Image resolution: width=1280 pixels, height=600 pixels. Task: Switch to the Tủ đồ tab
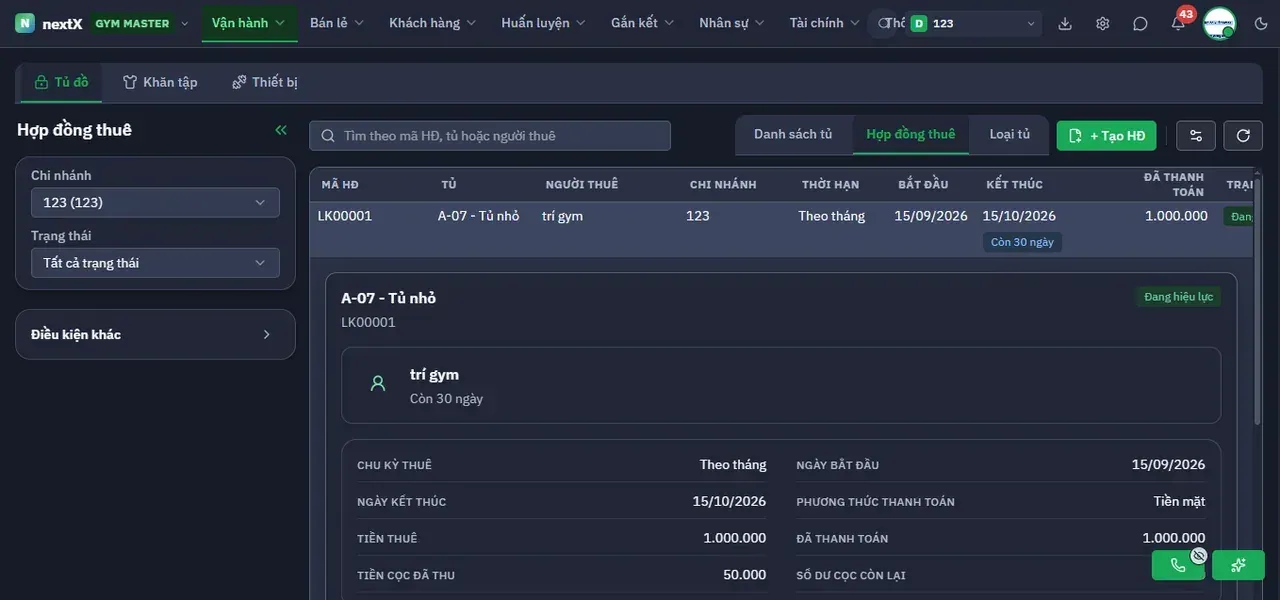click(61, 82)
